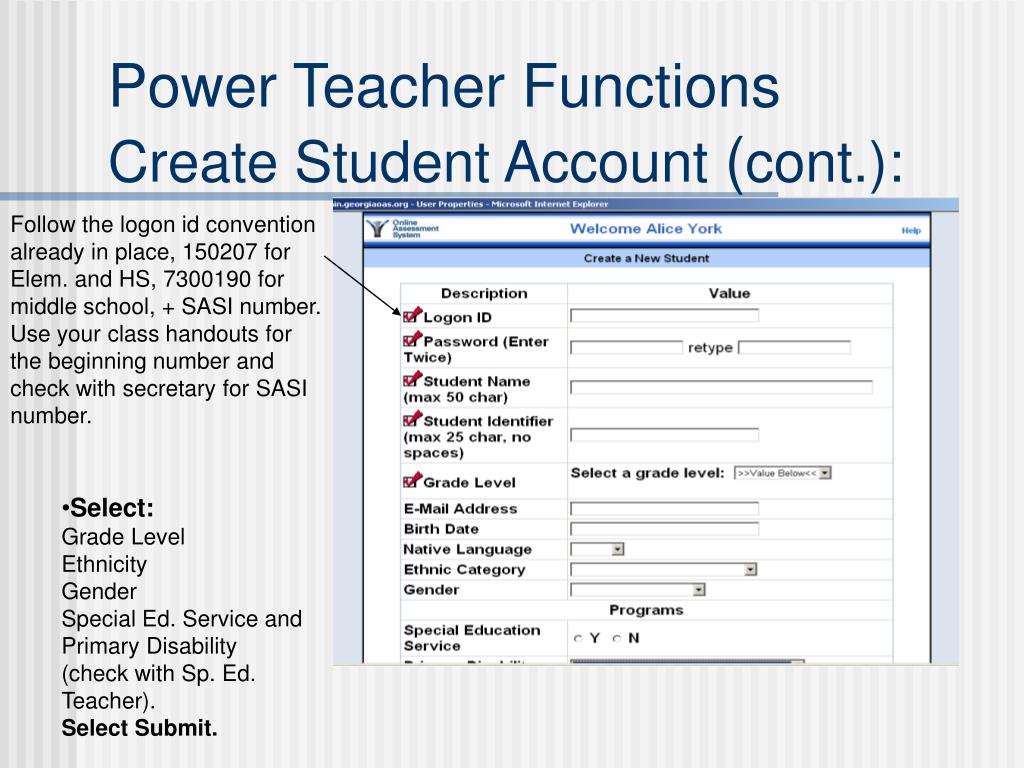1024x768 pixels.
Task: Click the required mark beside Logon ID
Action: click(413, 315)
